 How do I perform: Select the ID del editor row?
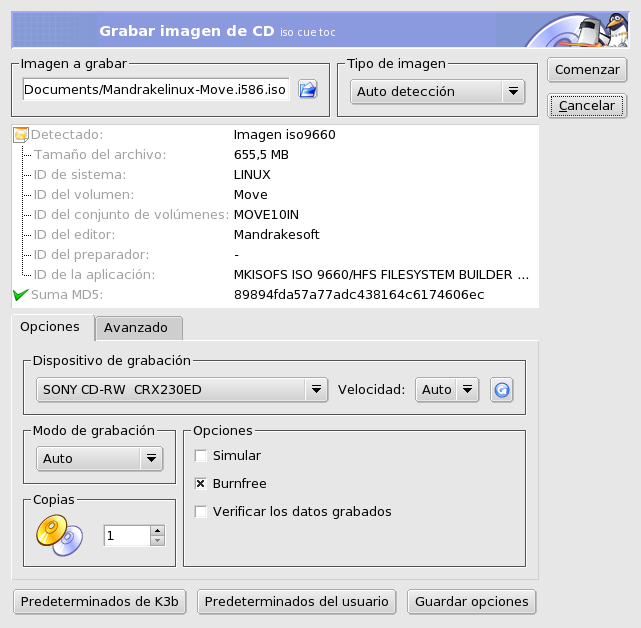click(275, 235)
